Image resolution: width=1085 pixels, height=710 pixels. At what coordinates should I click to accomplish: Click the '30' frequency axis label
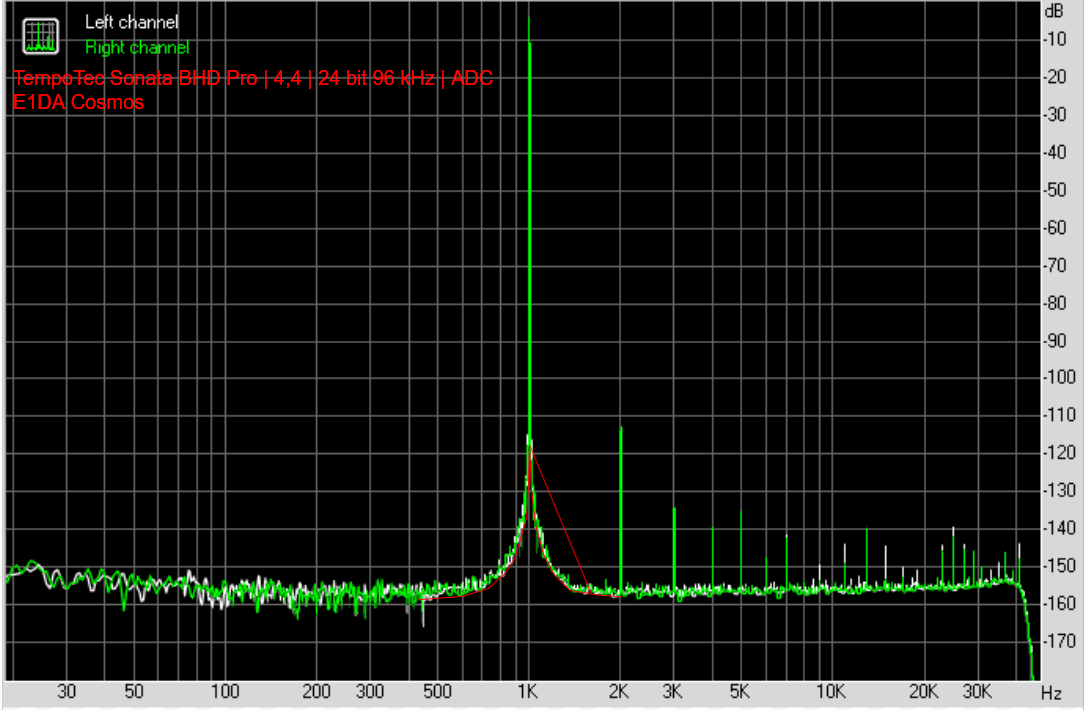point(66,691)
